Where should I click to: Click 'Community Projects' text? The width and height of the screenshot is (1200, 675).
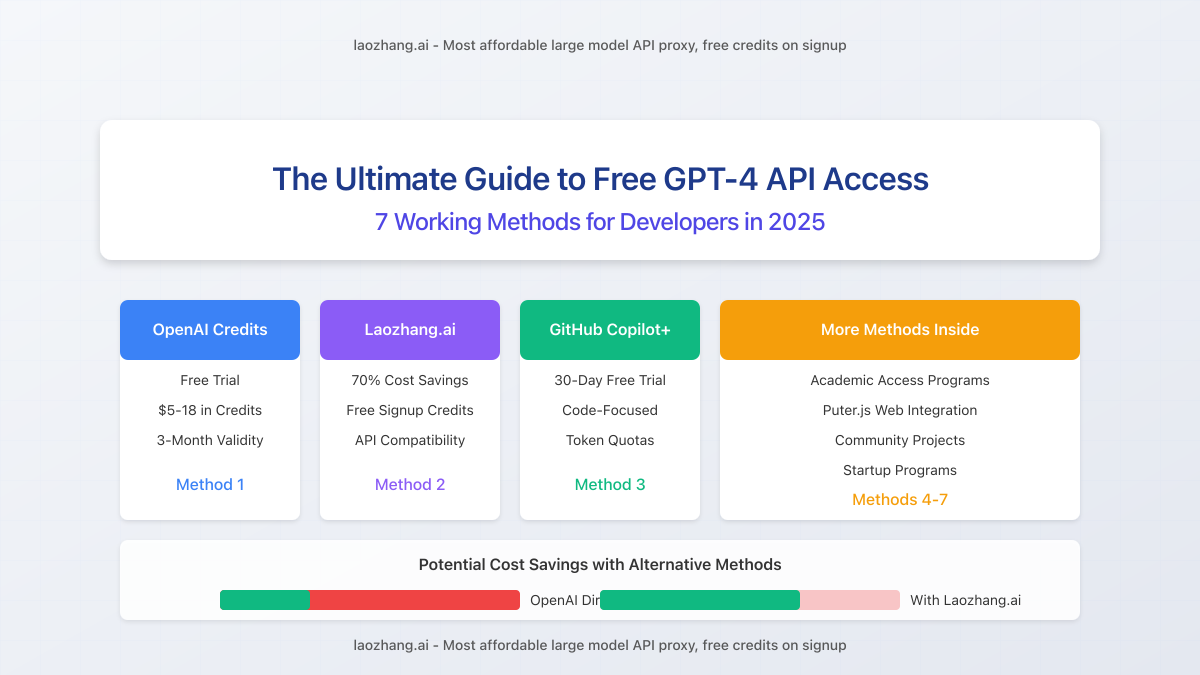tap(900, 440)
